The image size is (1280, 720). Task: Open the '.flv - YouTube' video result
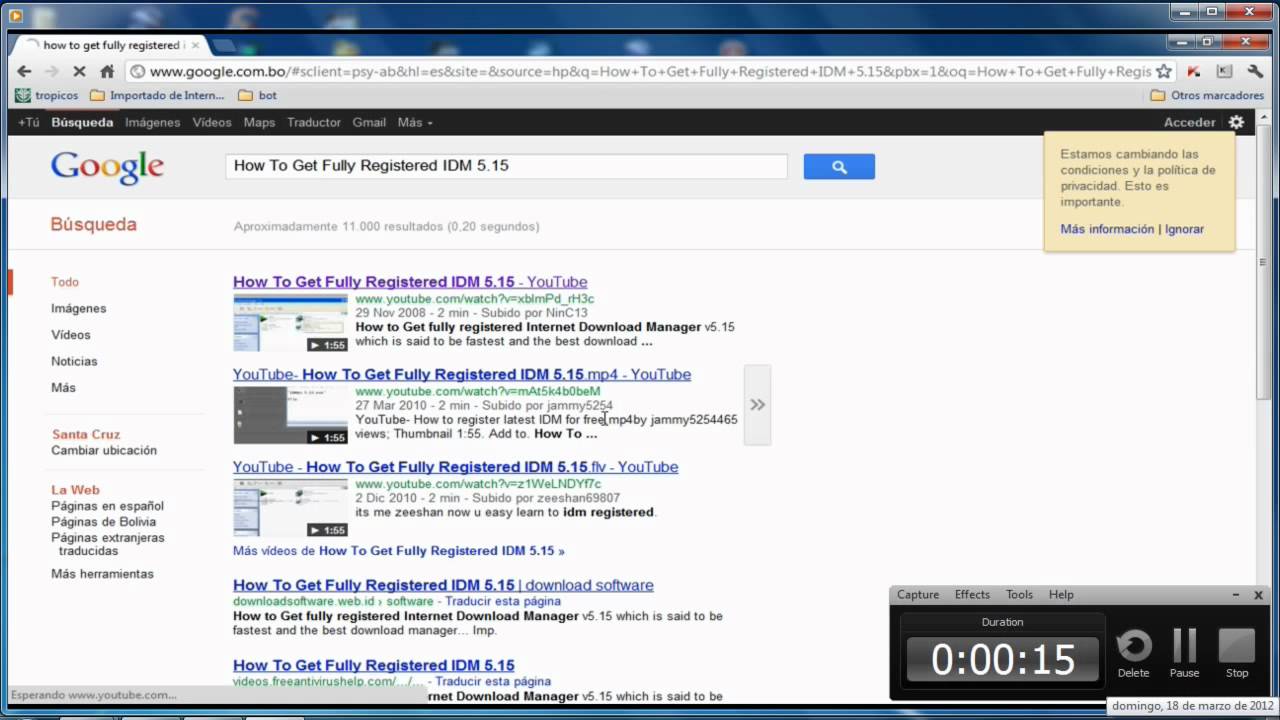(x=455, y=467)
